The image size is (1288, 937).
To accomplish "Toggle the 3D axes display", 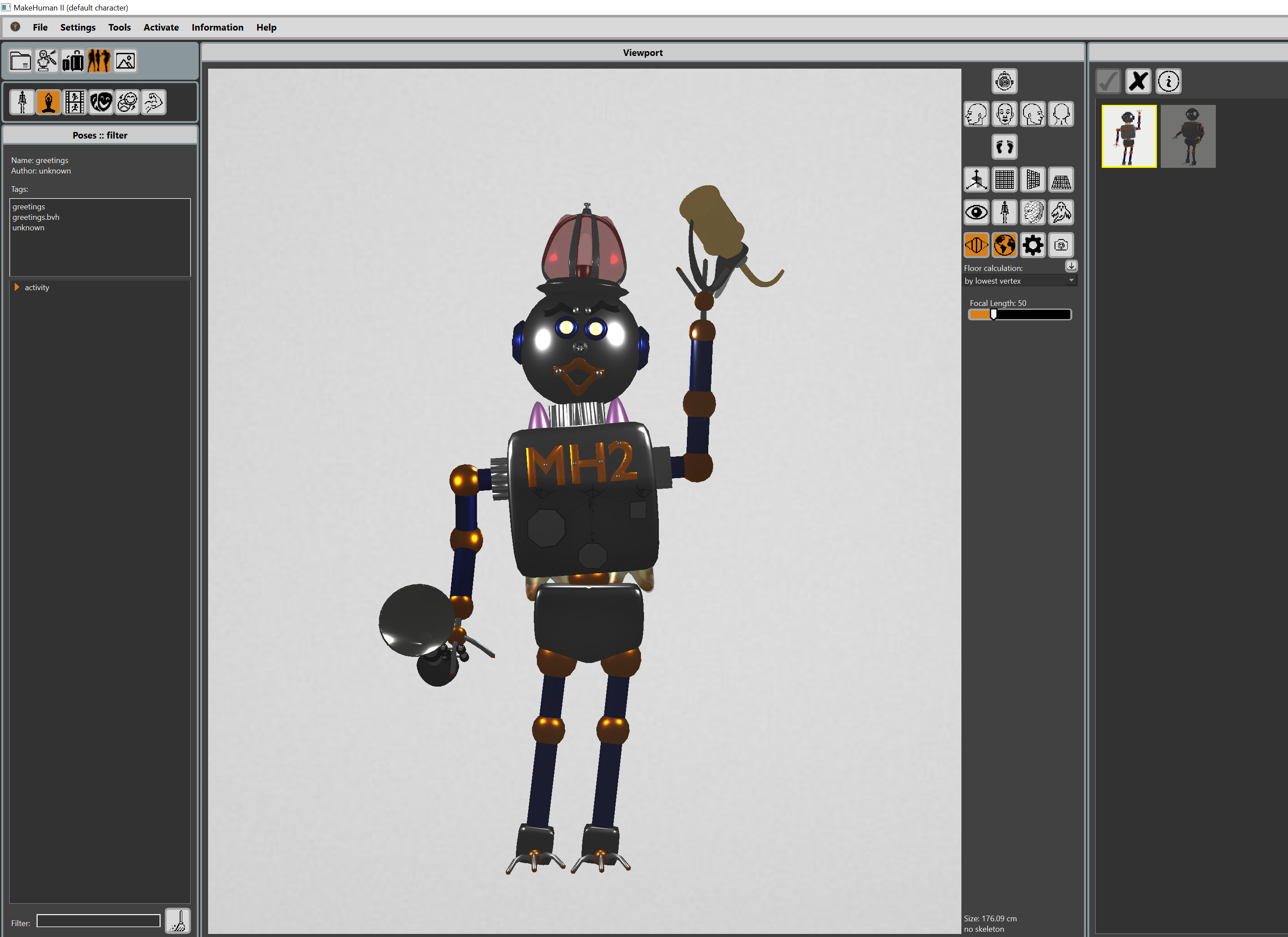I will [976, 180].
